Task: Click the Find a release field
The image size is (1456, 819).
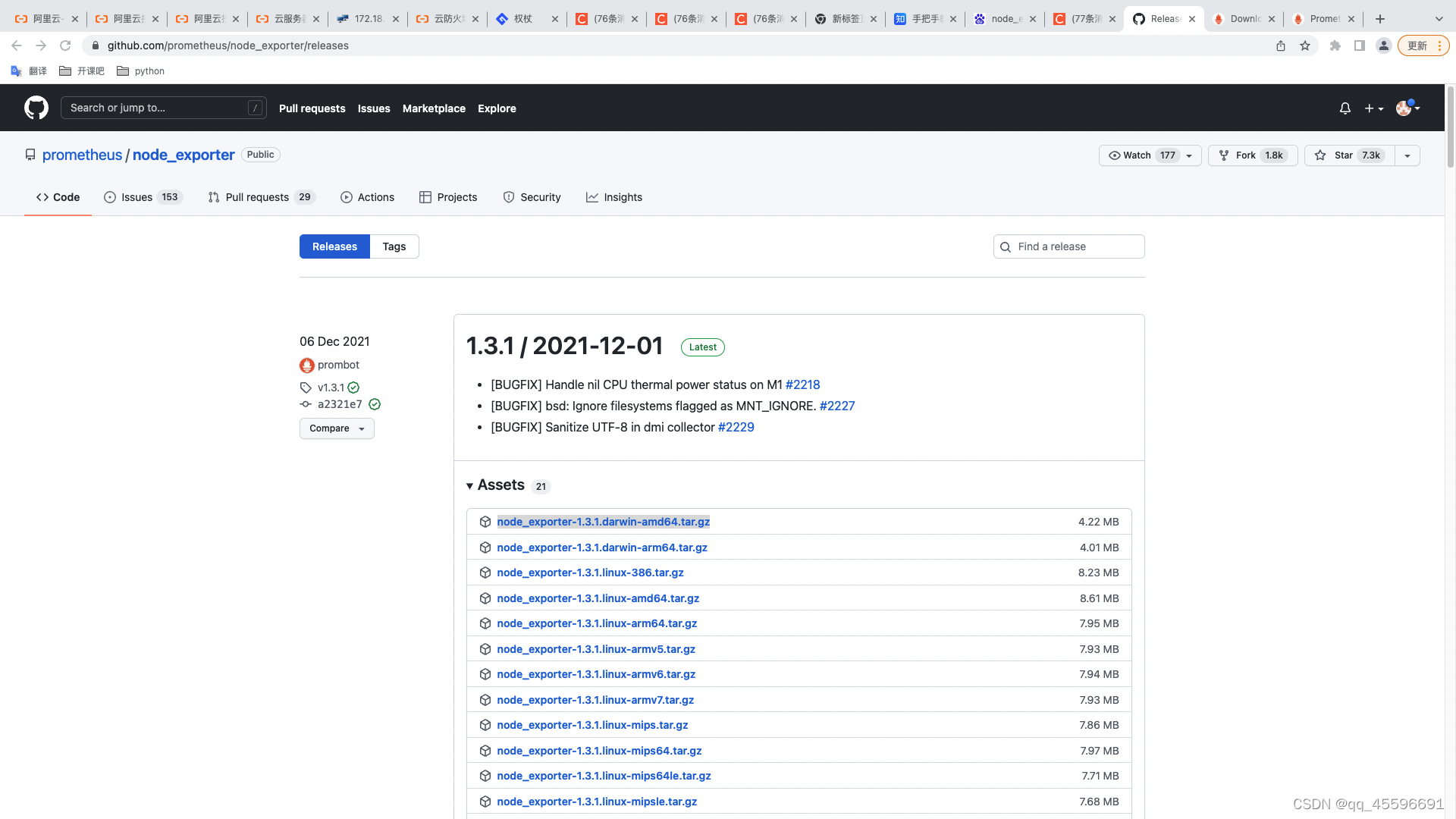Action: click(x=1068, y=246)
